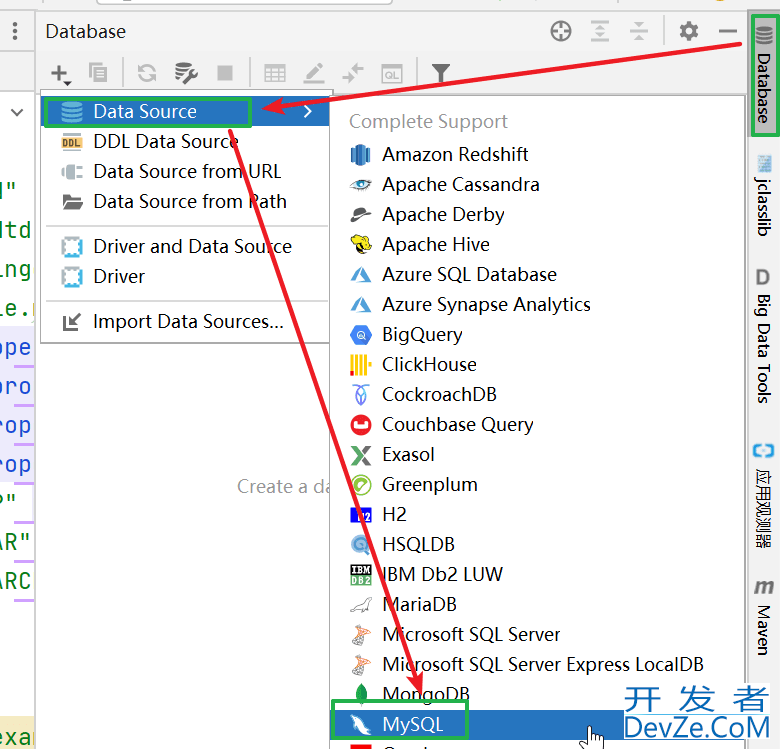Click the Expand All icon in header
780x749 pixels.
click(600, 31)
